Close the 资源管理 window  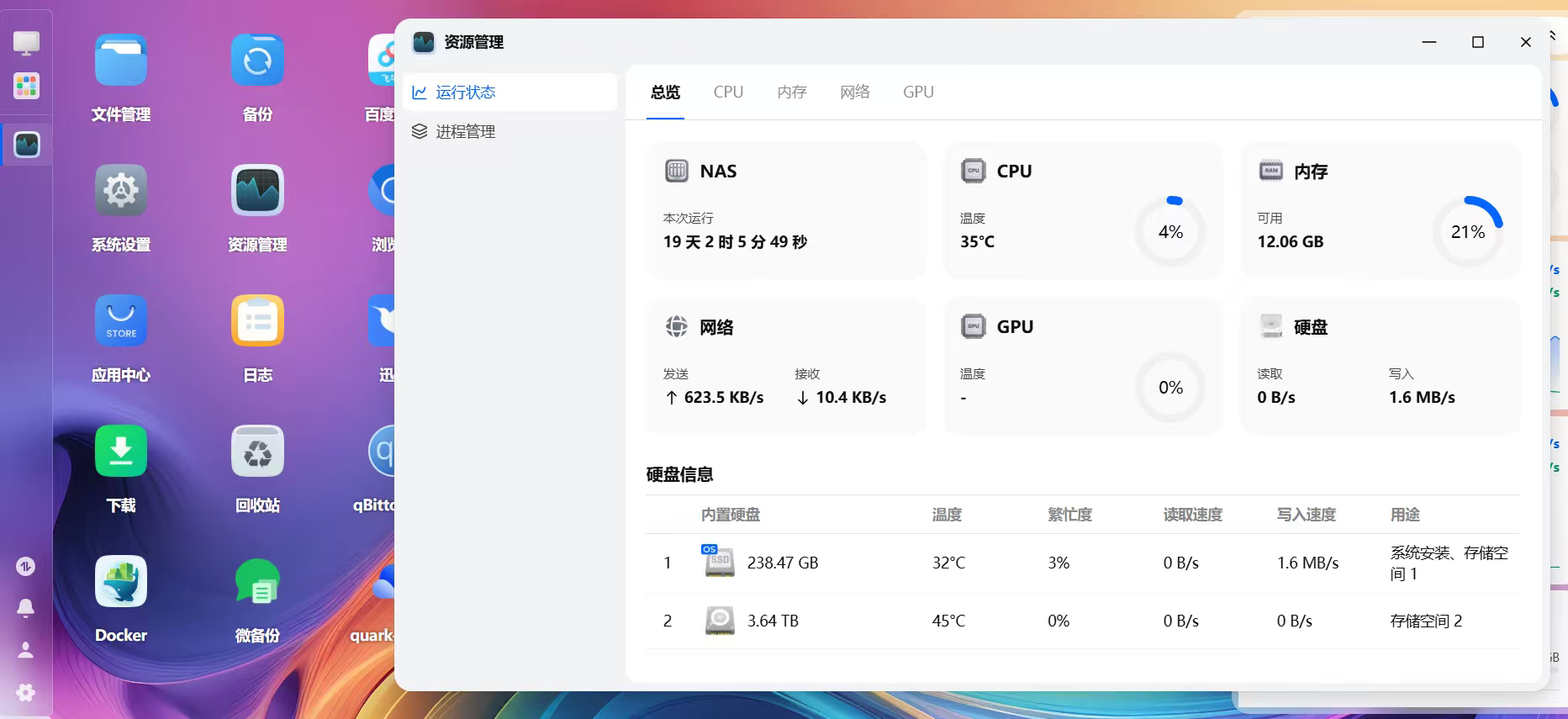point(1526,42)
